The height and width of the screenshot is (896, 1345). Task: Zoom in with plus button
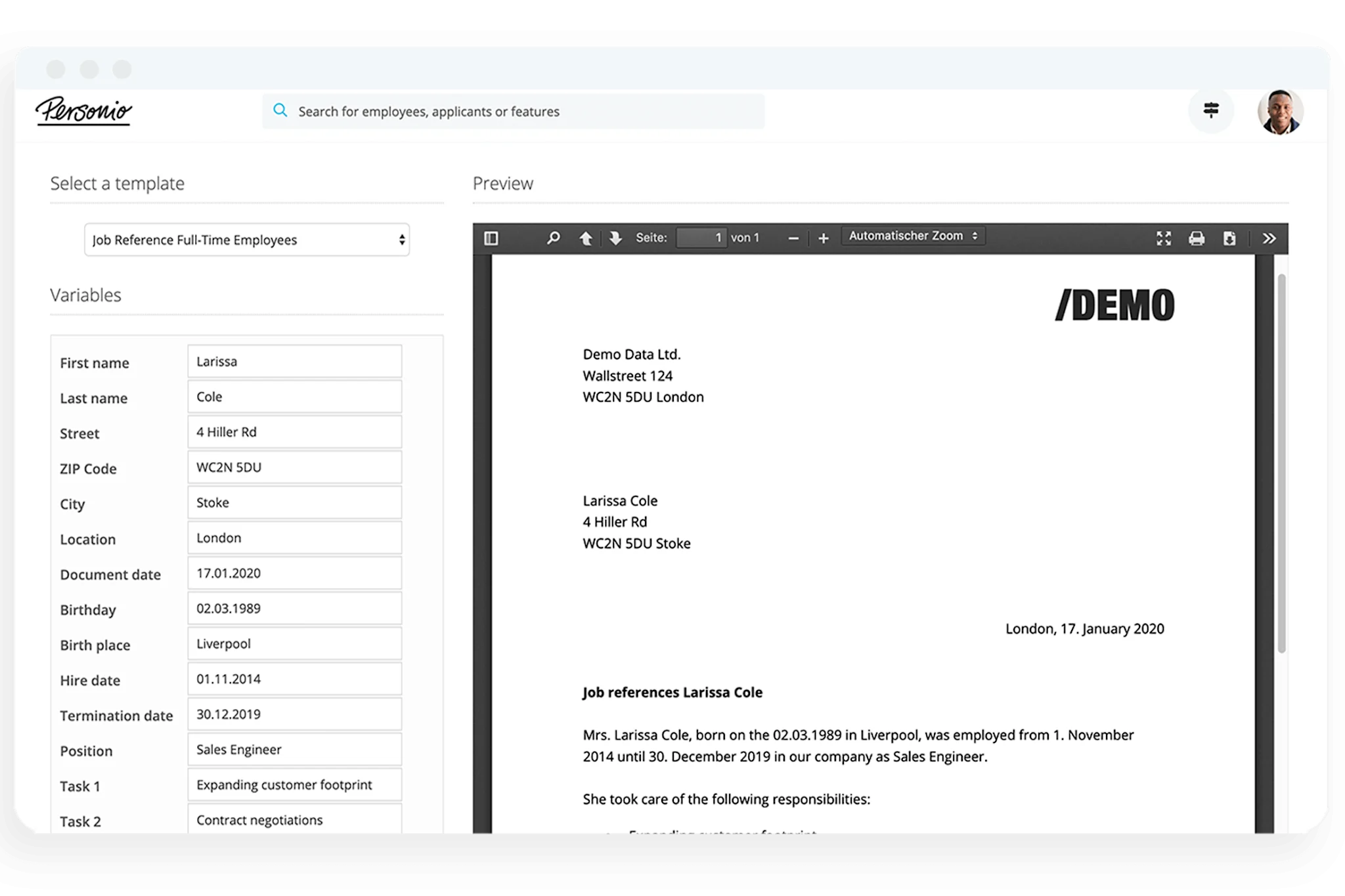coord(823,239)
